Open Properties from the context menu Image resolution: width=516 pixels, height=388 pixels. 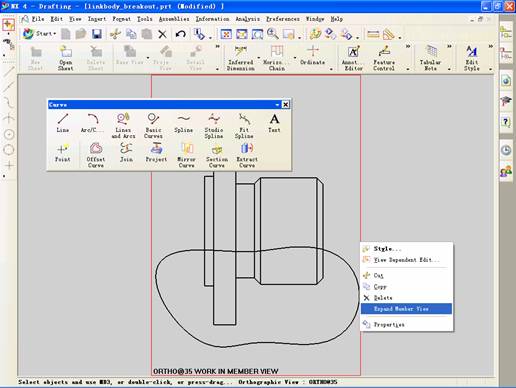(x=406, y=324)
